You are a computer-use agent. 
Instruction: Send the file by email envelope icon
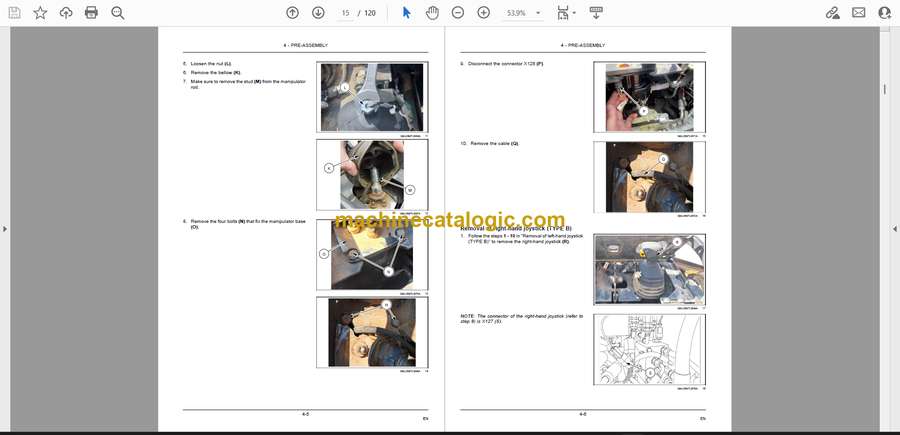point(859,13)
